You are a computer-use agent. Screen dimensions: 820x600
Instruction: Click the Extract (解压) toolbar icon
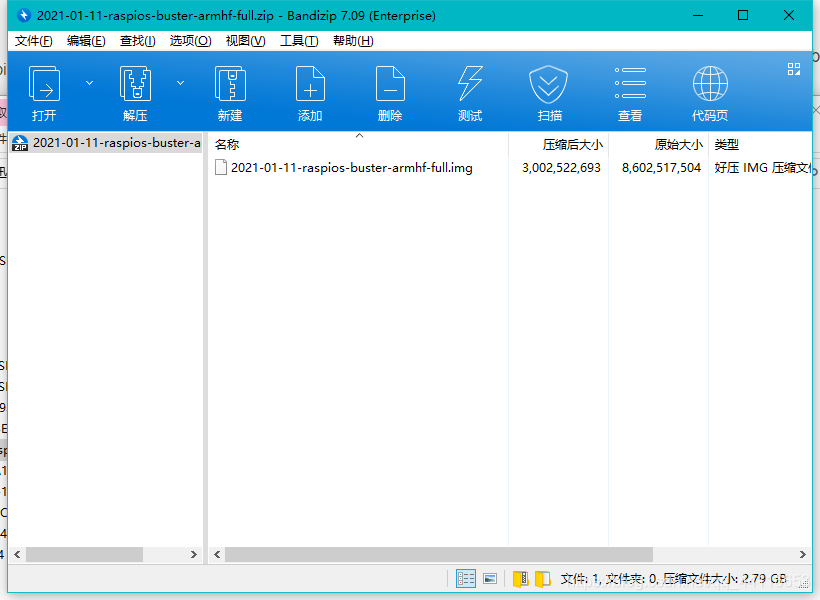point(135,84)
